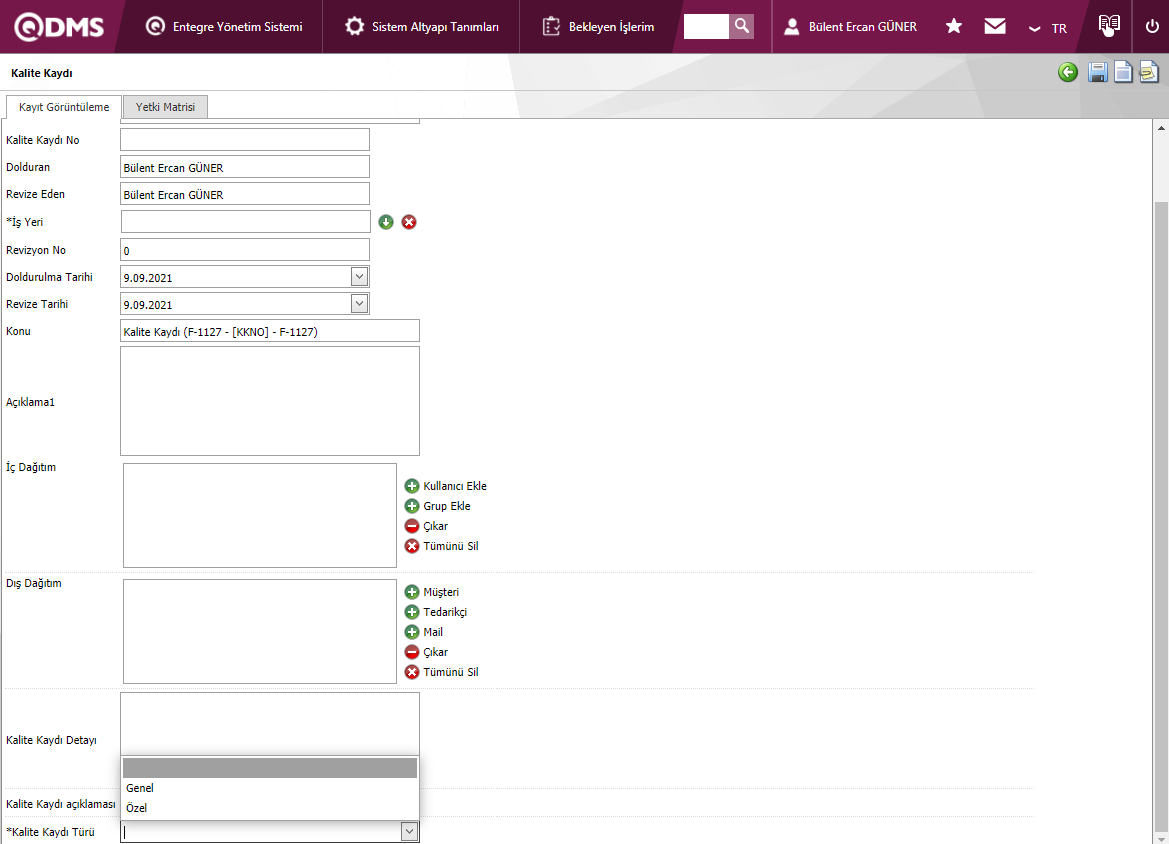Screen dimensions: 1169x844
Task: Click the green select icon beside İş Yeri
Action: [386, 222]
